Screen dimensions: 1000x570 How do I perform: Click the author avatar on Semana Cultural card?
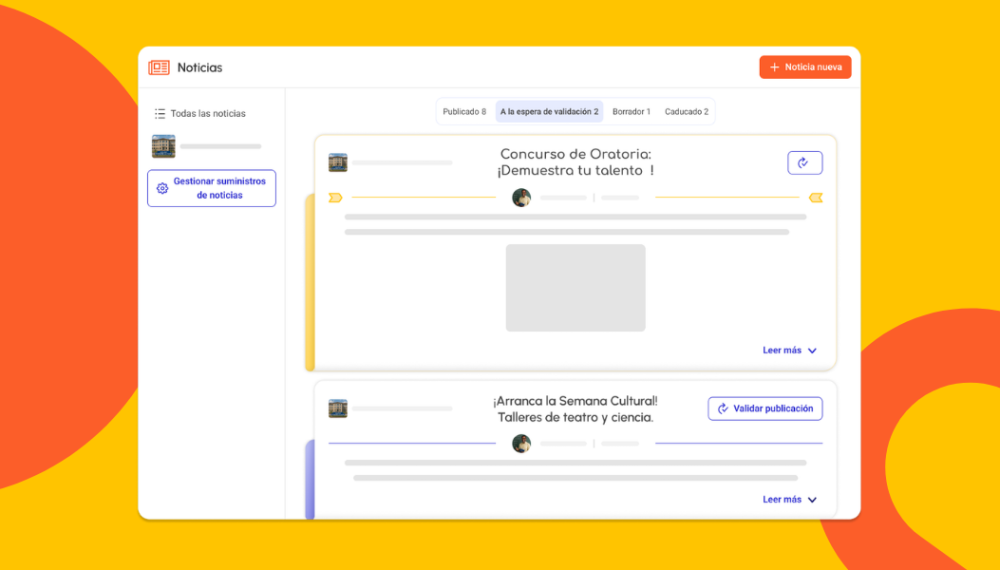click(521, 443)
